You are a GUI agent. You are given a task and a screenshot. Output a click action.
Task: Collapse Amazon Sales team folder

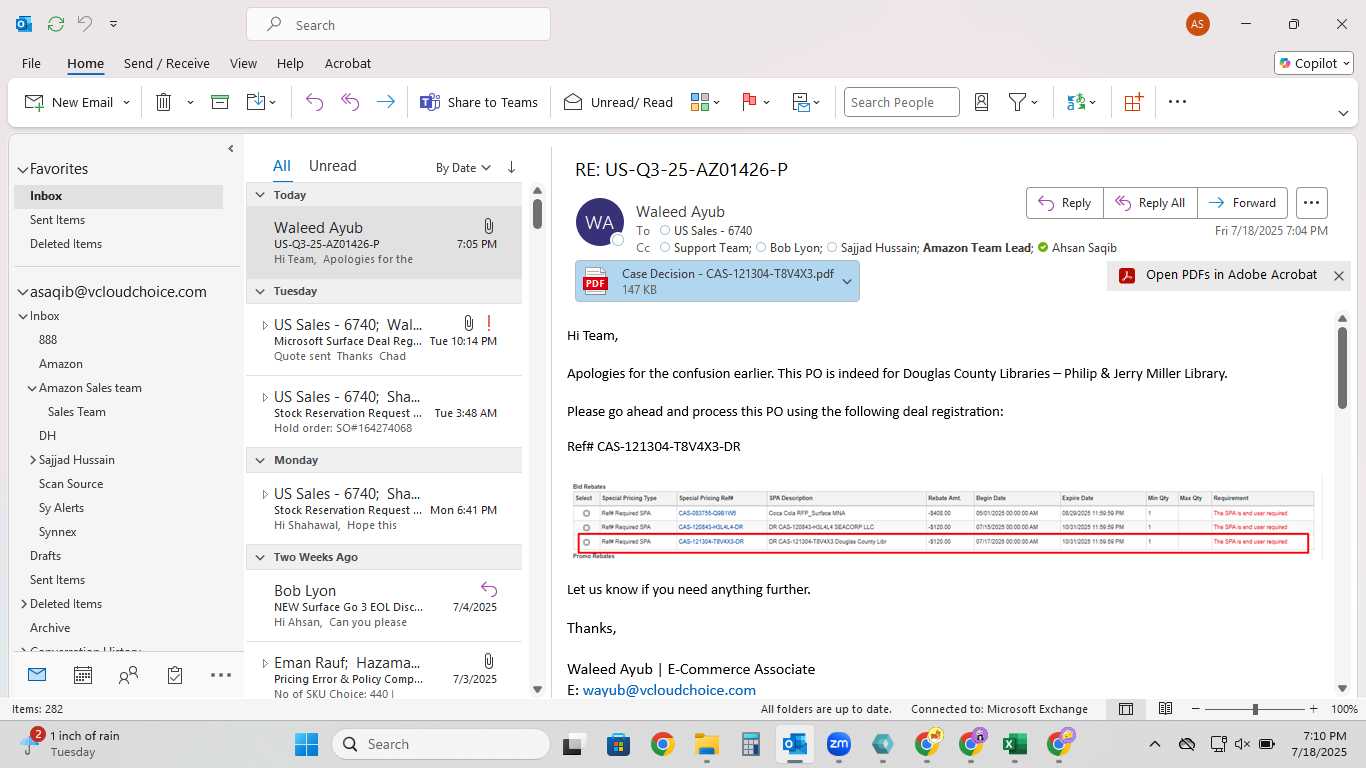pyautogui.click(x=32, y=388)
